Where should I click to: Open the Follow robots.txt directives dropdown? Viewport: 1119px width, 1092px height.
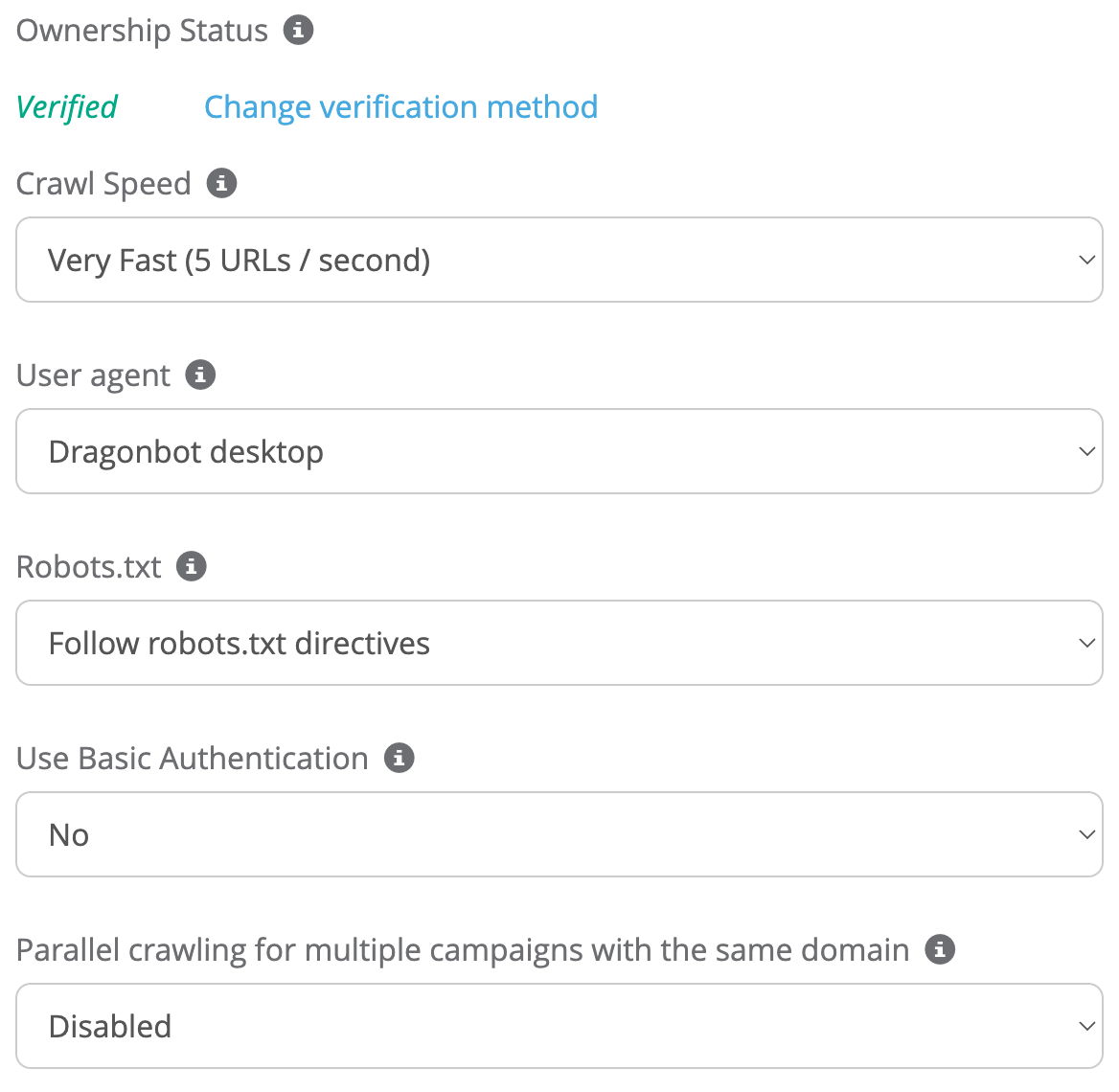559,643
